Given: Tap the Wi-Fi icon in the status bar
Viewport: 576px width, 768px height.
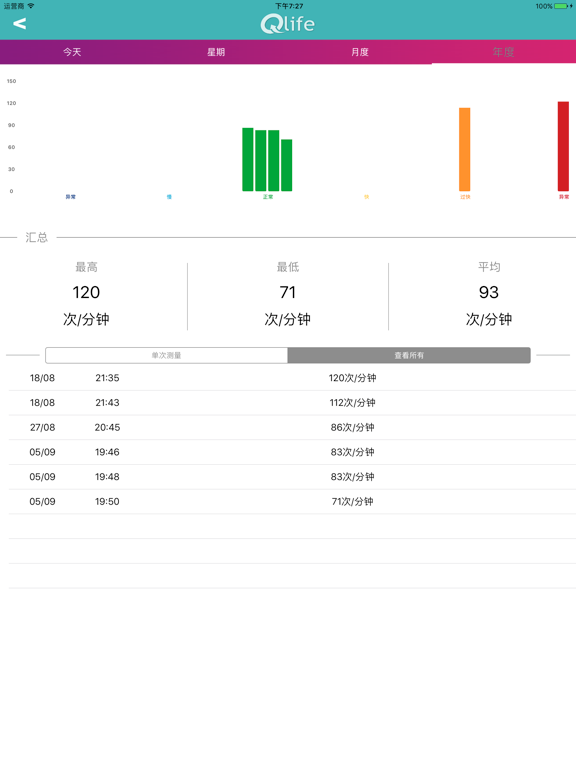Looking at the screenshot, I should tap(31, 6).
